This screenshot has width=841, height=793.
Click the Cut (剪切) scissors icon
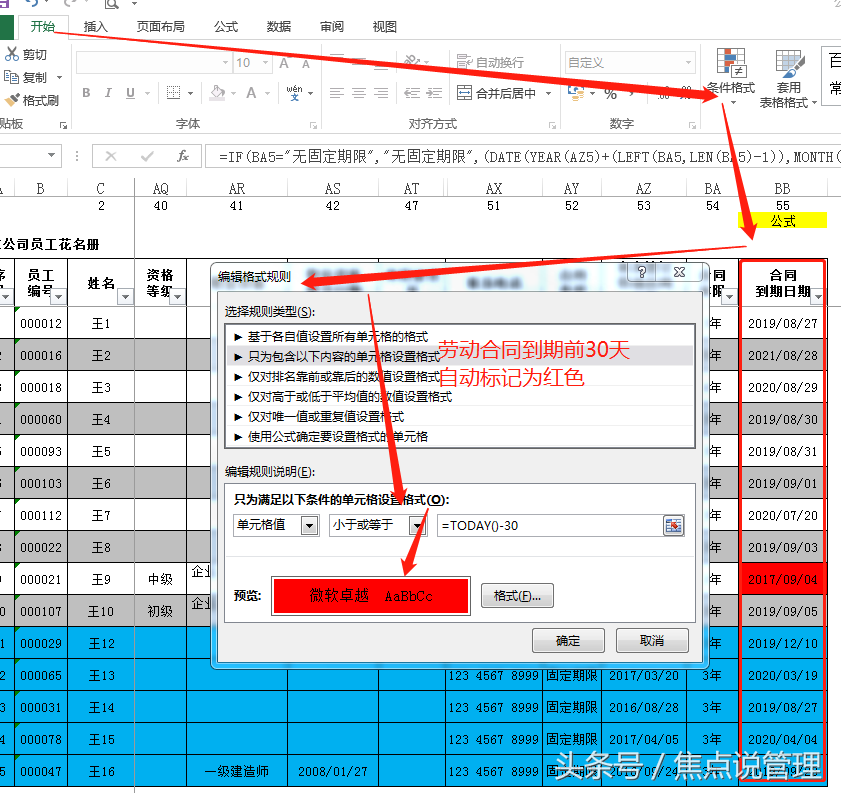click(x=11, y=54)
